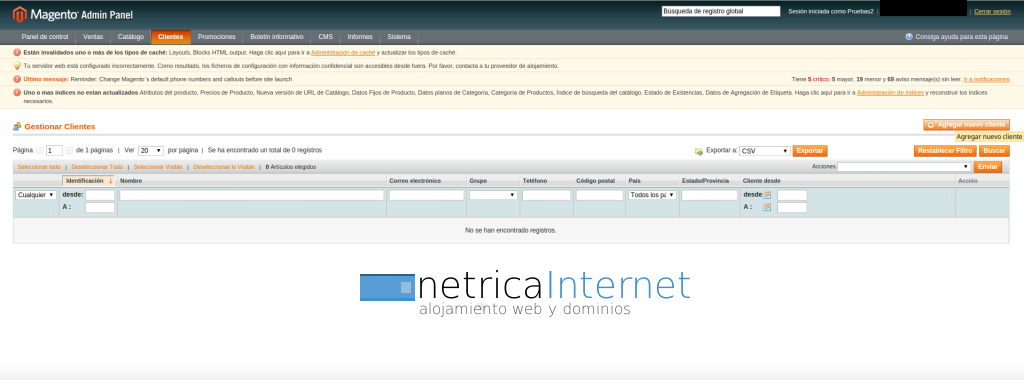1024x380 pixels.
Task: Open the Promociones menu
Action: (x=217, y=37)
